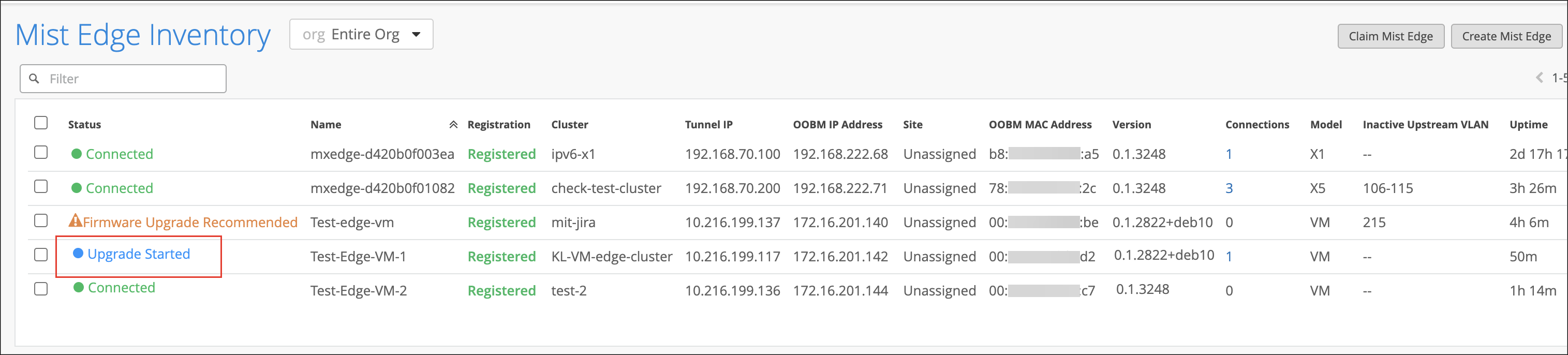The height and width of the screenshot is (355, 1568).
Task: Sort the table by Status column
Action: point(84,125)
